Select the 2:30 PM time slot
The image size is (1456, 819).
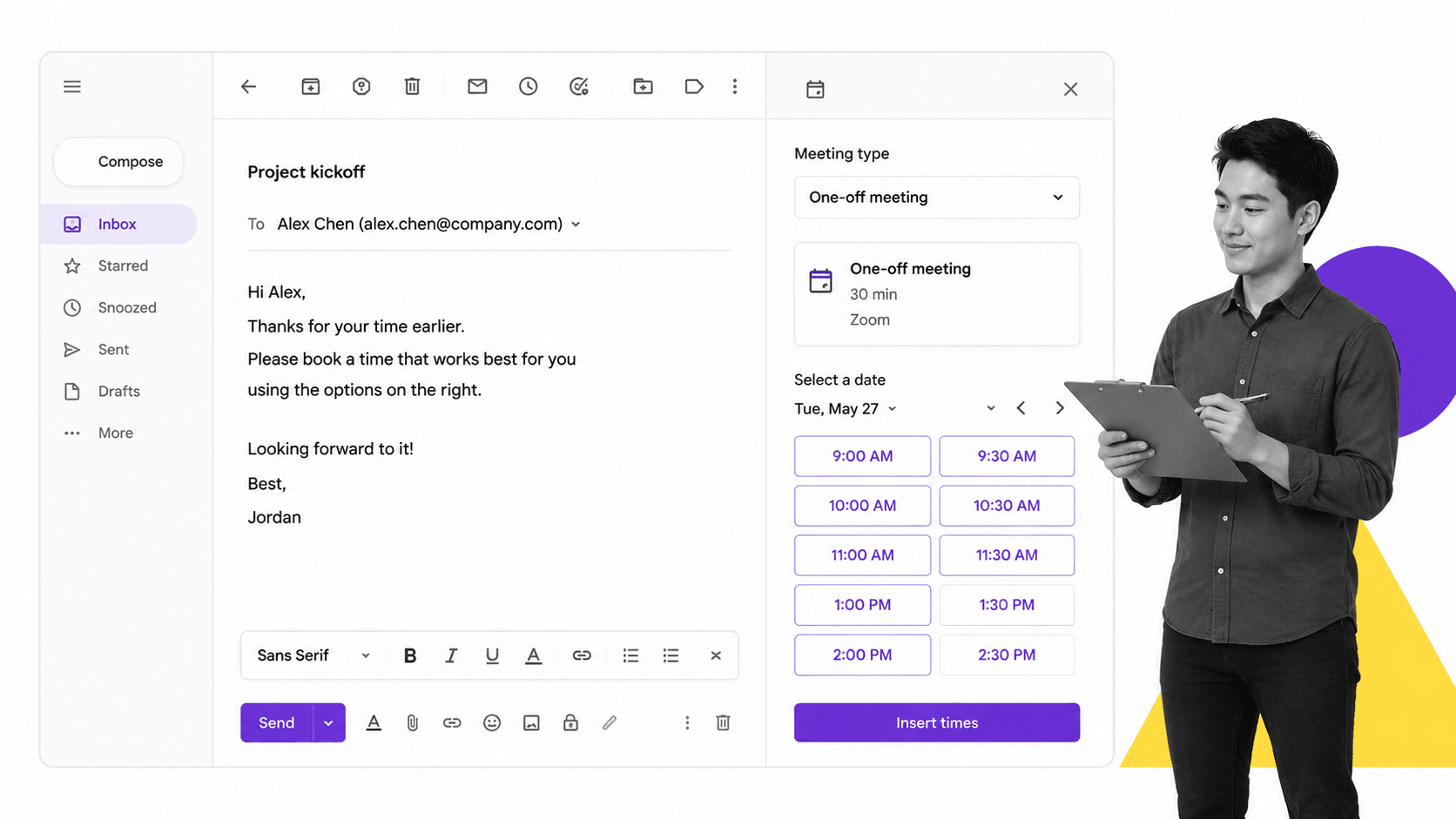pos(1007,655)
